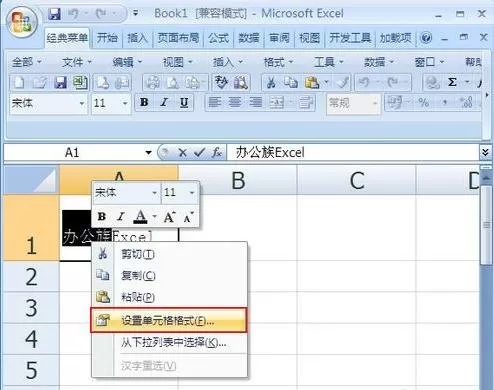This screenshot has width=494, height=390.
Task: Click the fx Insert Function button
Action: (x=217, y=153)
